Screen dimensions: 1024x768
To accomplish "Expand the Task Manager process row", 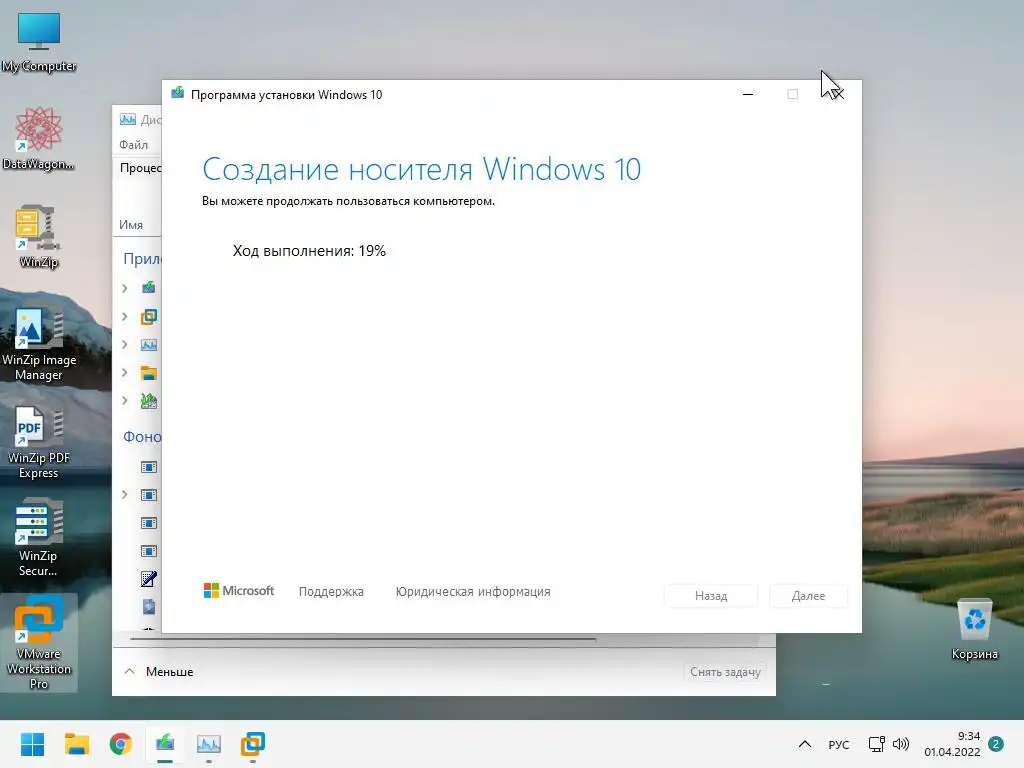I will (x=125, y=344).
